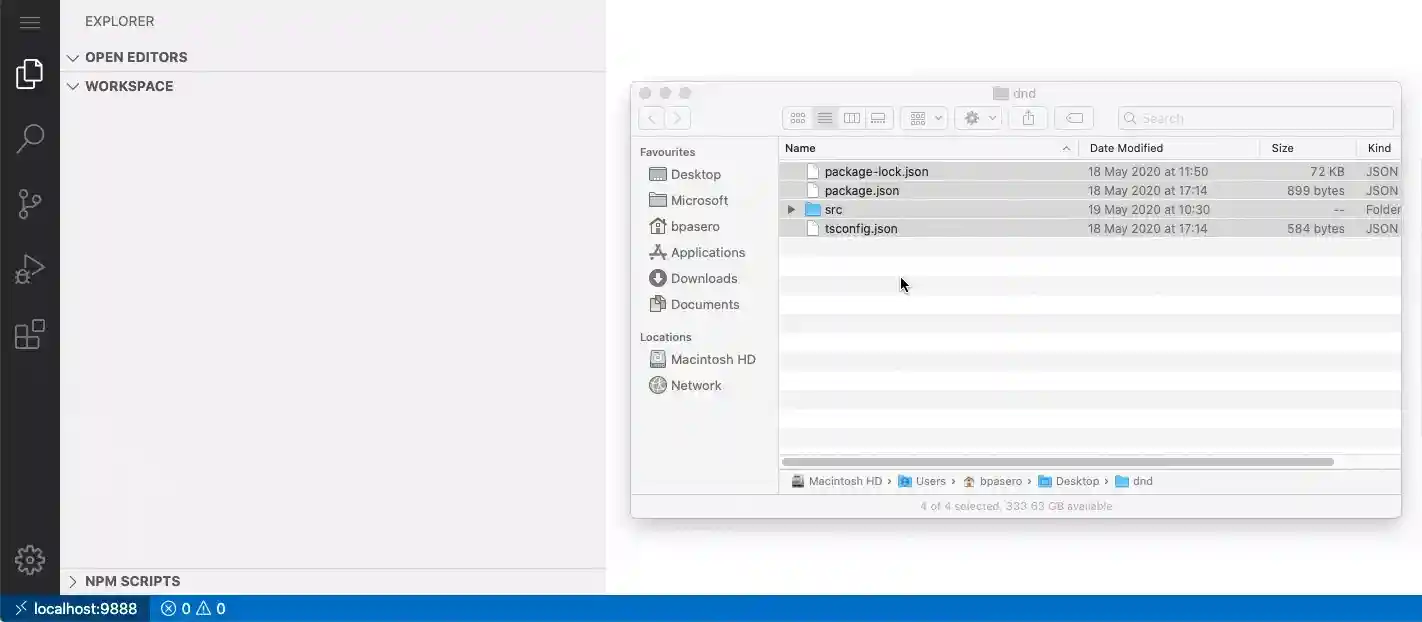Screen dimensions: 1422x622
Task: Open the grouping options dropdown in Finder
Action: (x=923, y=117)
